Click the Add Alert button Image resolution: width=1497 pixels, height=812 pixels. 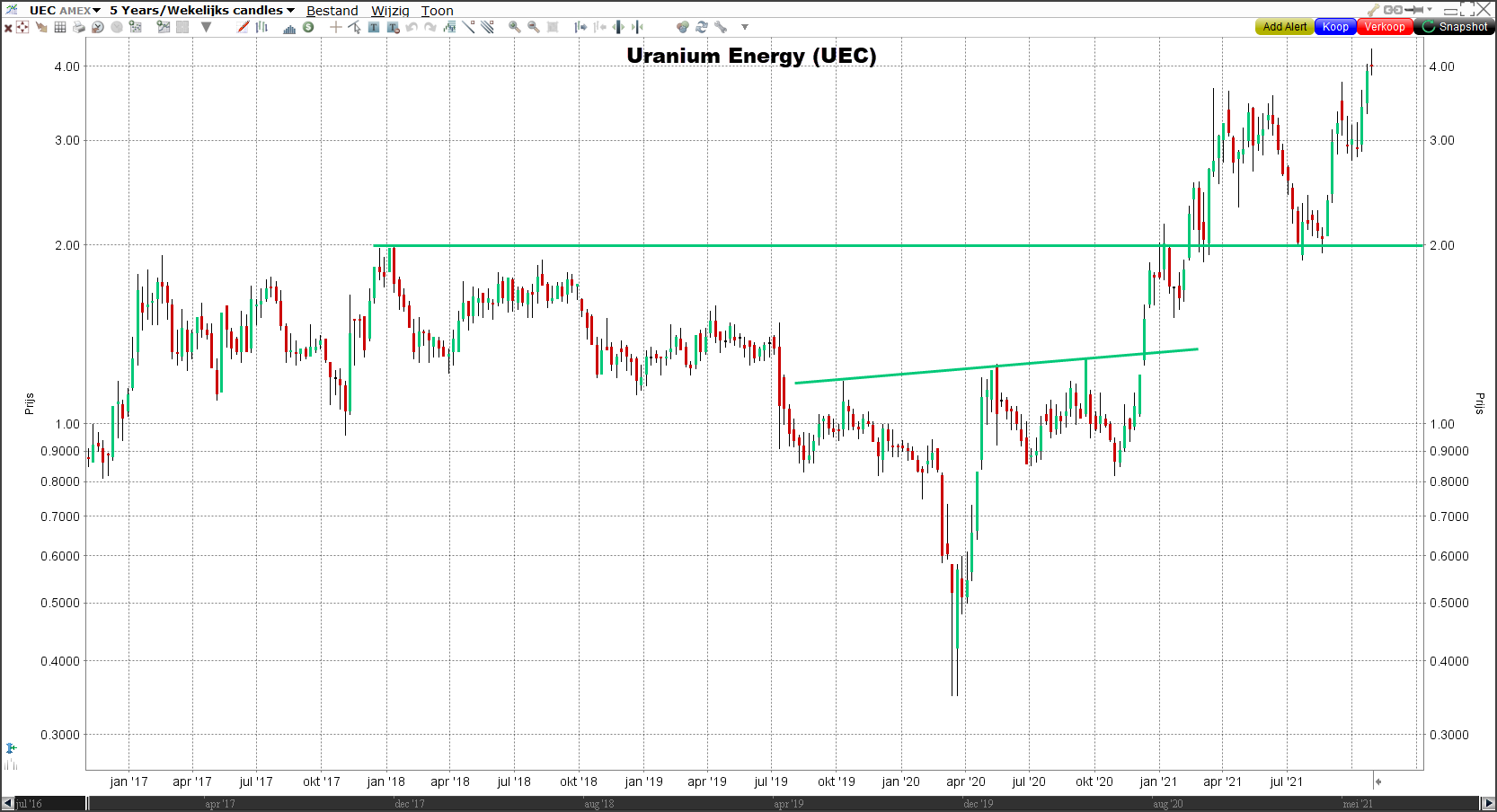[x=1284, y=27]
